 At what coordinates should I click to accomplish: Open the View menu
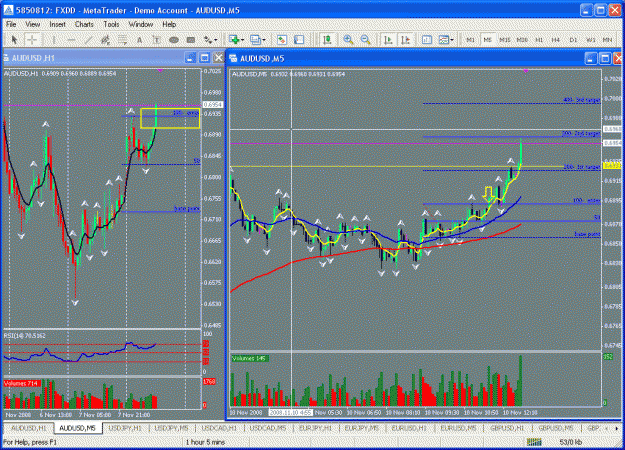click(x=32, y=24)
